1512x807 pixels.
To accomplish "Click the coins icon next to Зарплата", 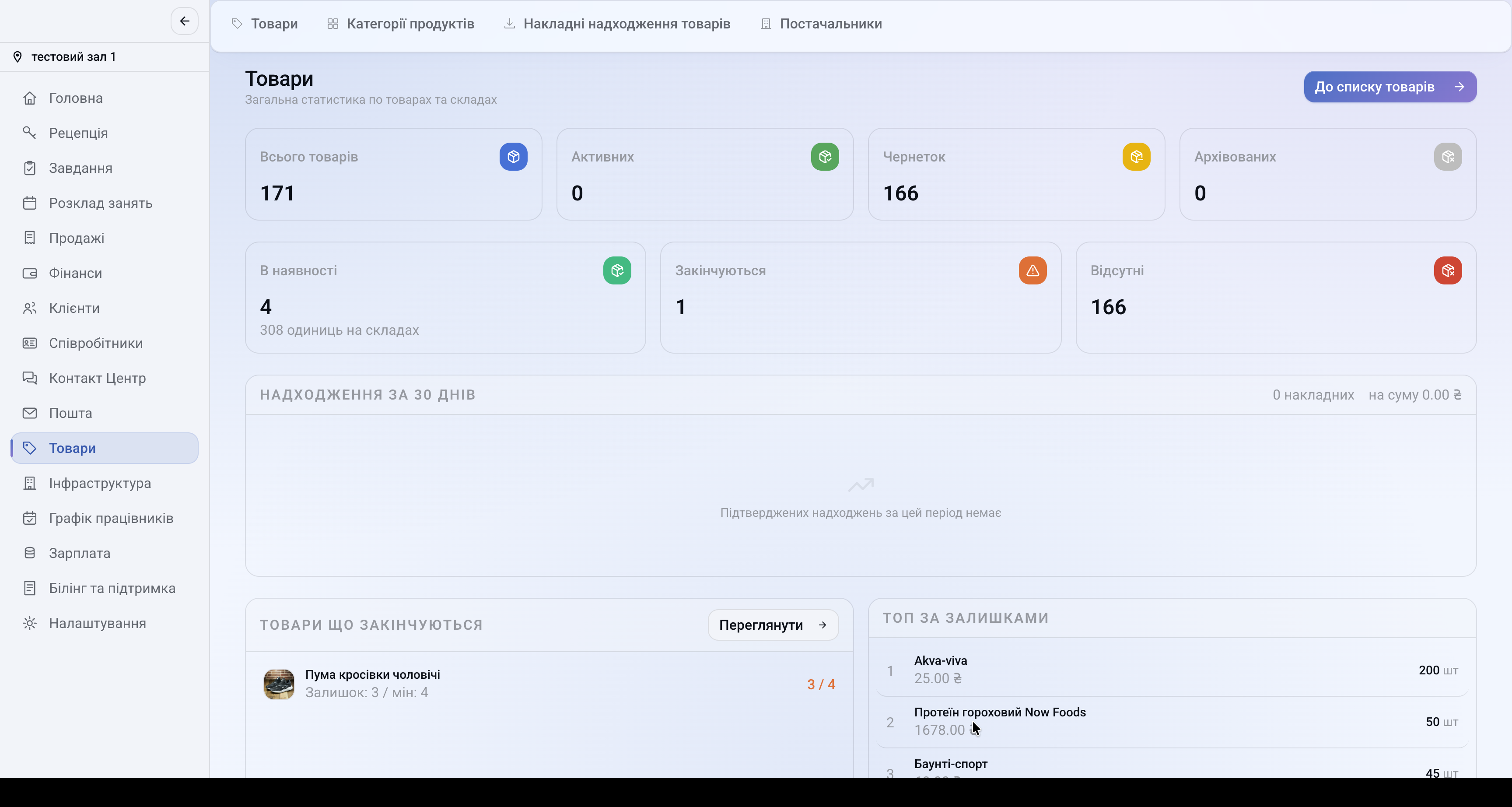I will (x=30, y=553).
